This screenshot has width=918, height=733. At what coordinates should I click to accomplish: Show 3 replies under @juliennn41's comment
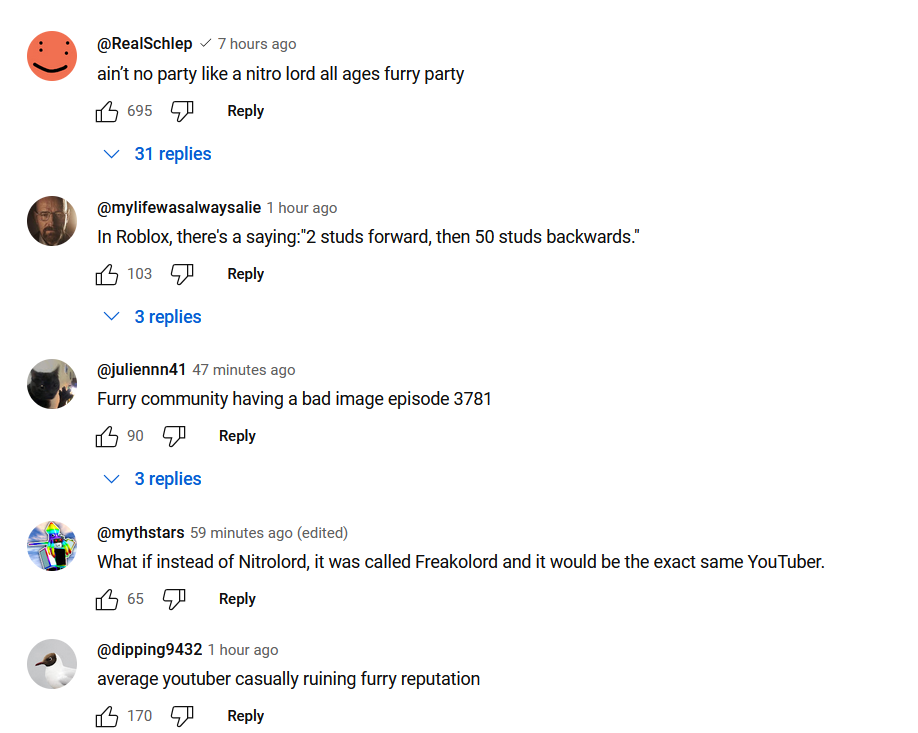[x=154, y=479]
